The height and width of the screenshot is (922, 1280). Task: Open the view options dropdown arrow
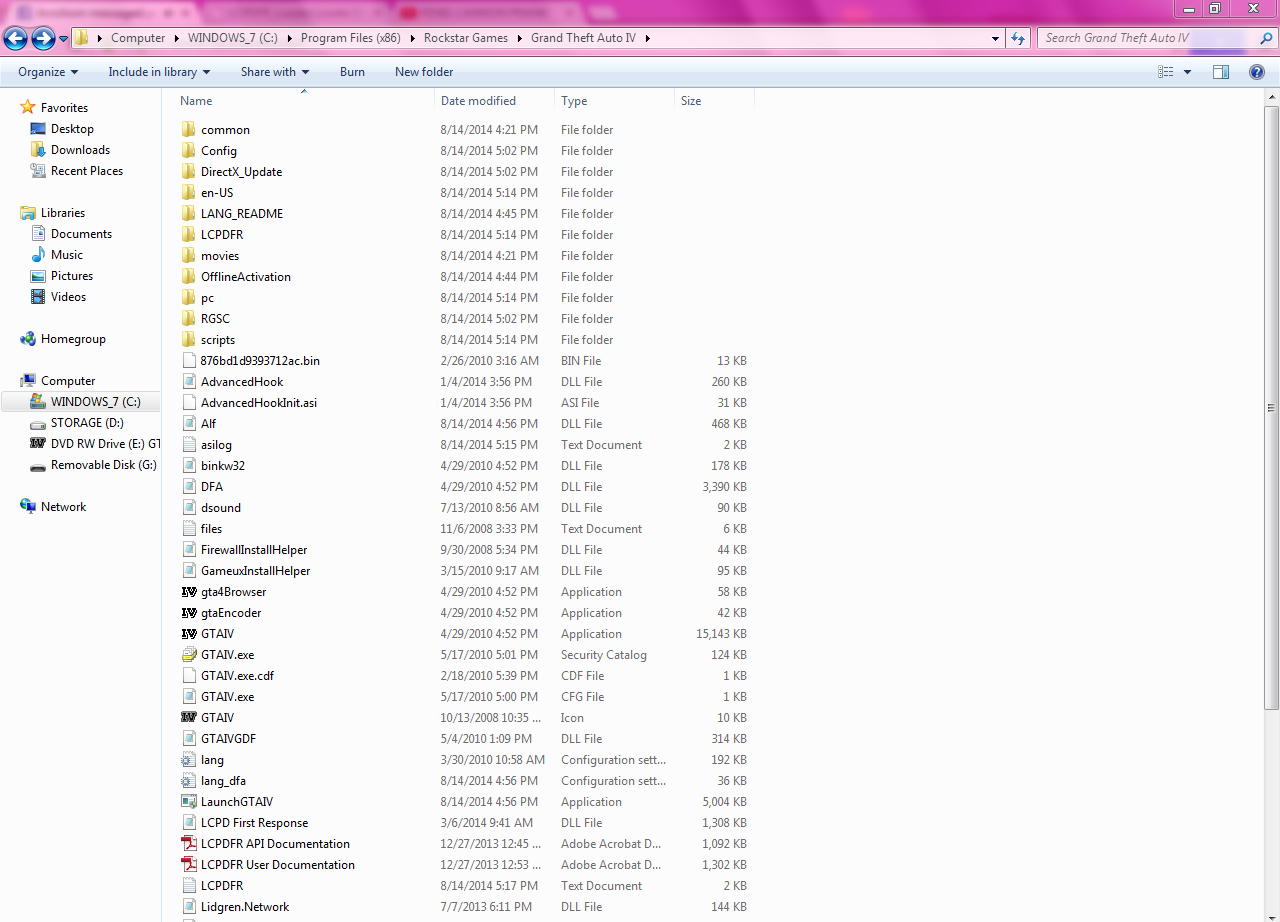click(x=1187, y=72)
